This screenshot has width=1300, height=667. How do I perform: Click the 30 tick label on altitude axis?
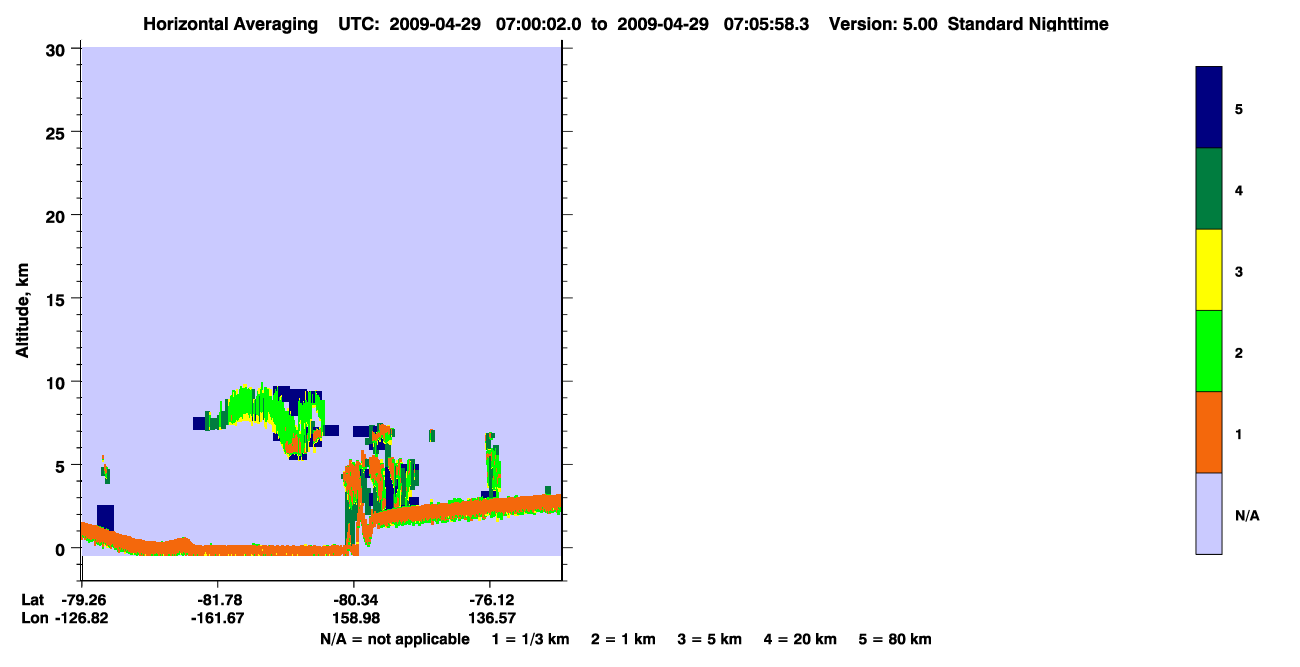click(x=58, y=49)
